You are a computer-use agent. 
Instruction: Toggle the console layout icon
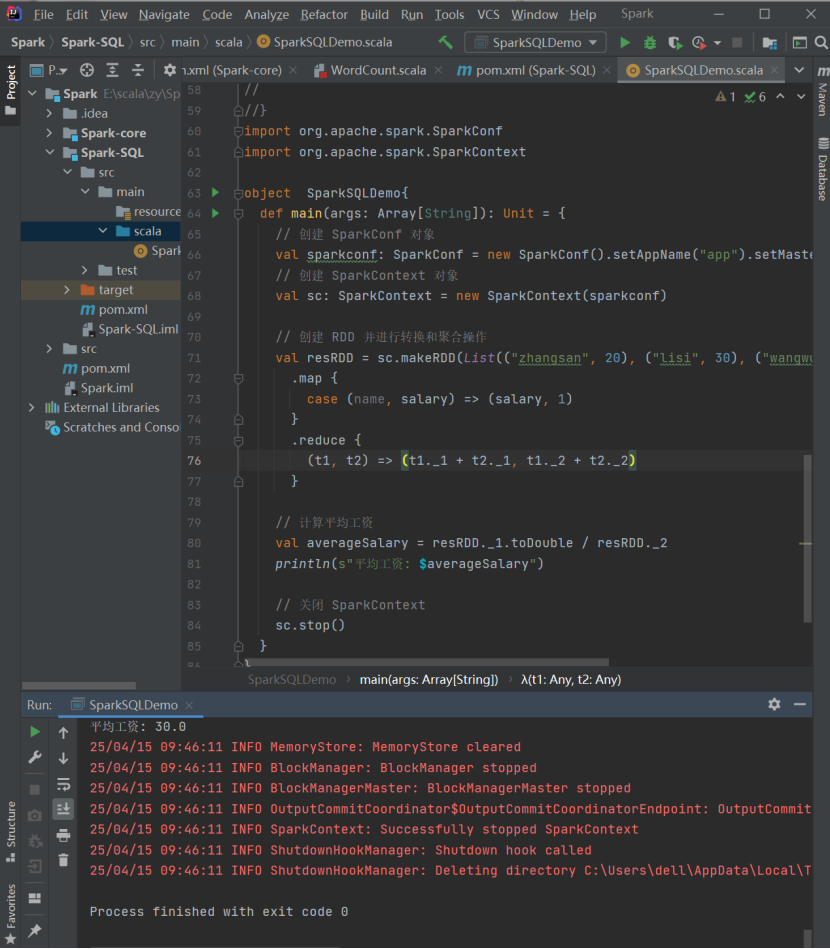pos(35,898)
